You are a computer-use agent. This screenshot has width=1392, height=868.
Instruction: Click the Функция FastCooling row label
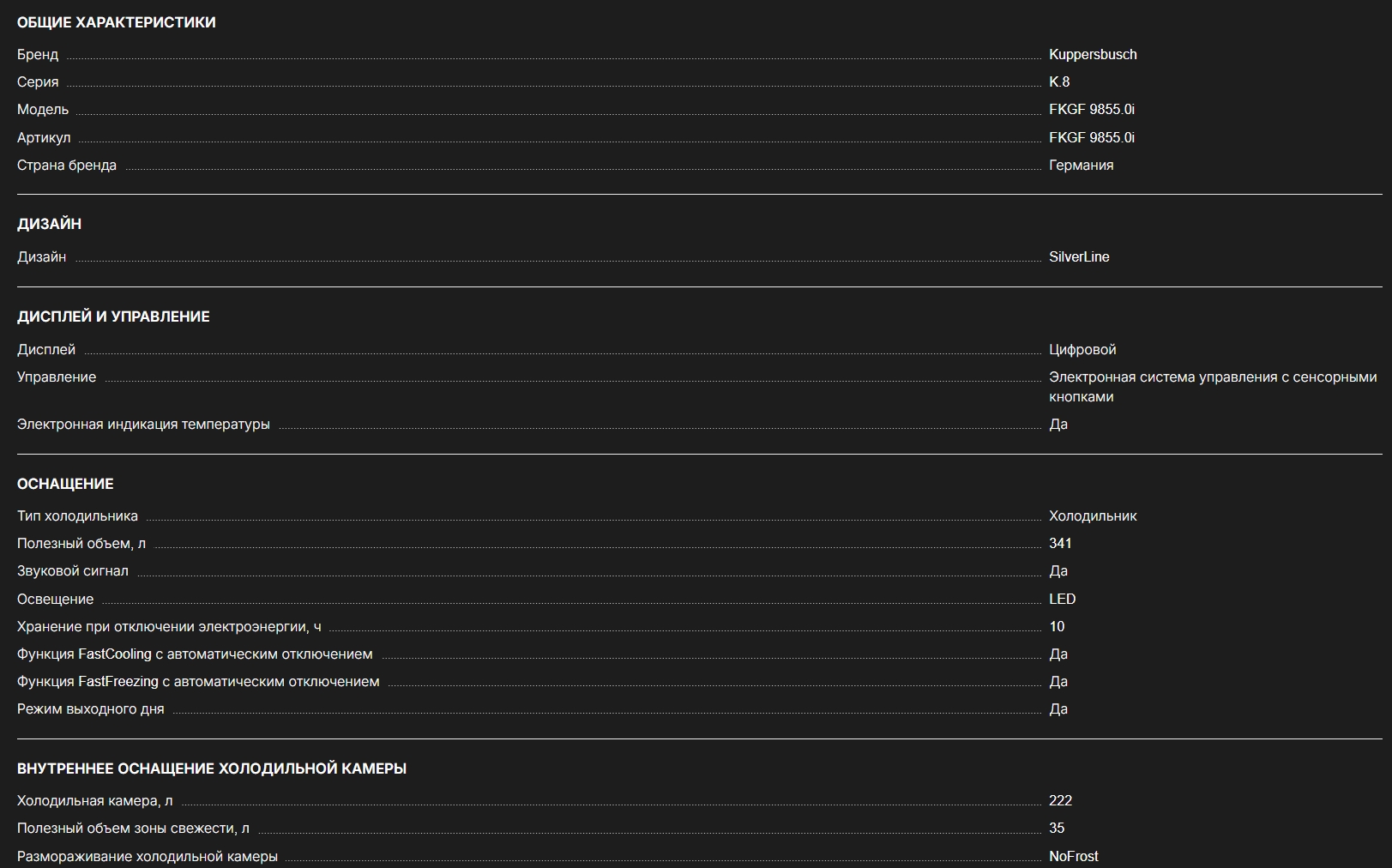click(x=195, y=654)
